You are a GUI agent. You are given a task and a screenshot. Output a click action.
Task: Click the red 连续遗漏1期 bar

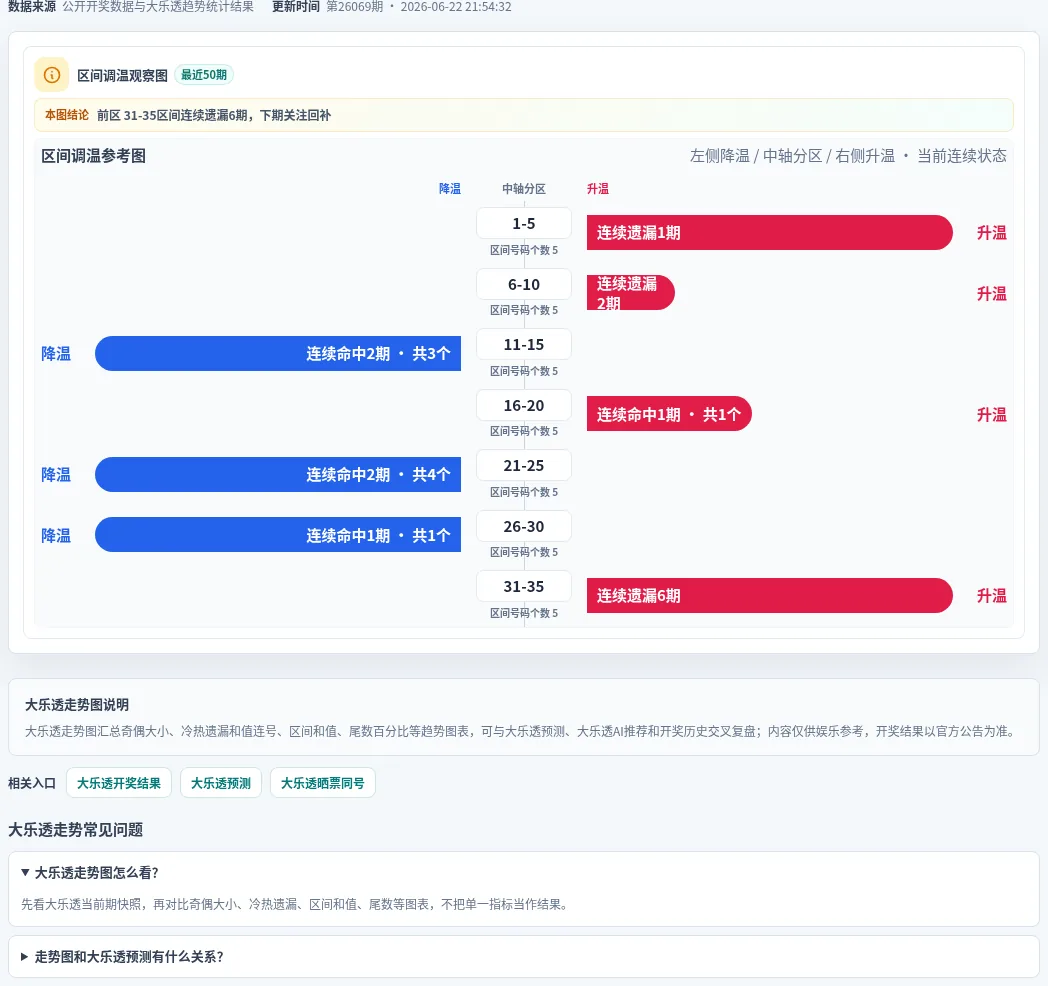(769, 233)
